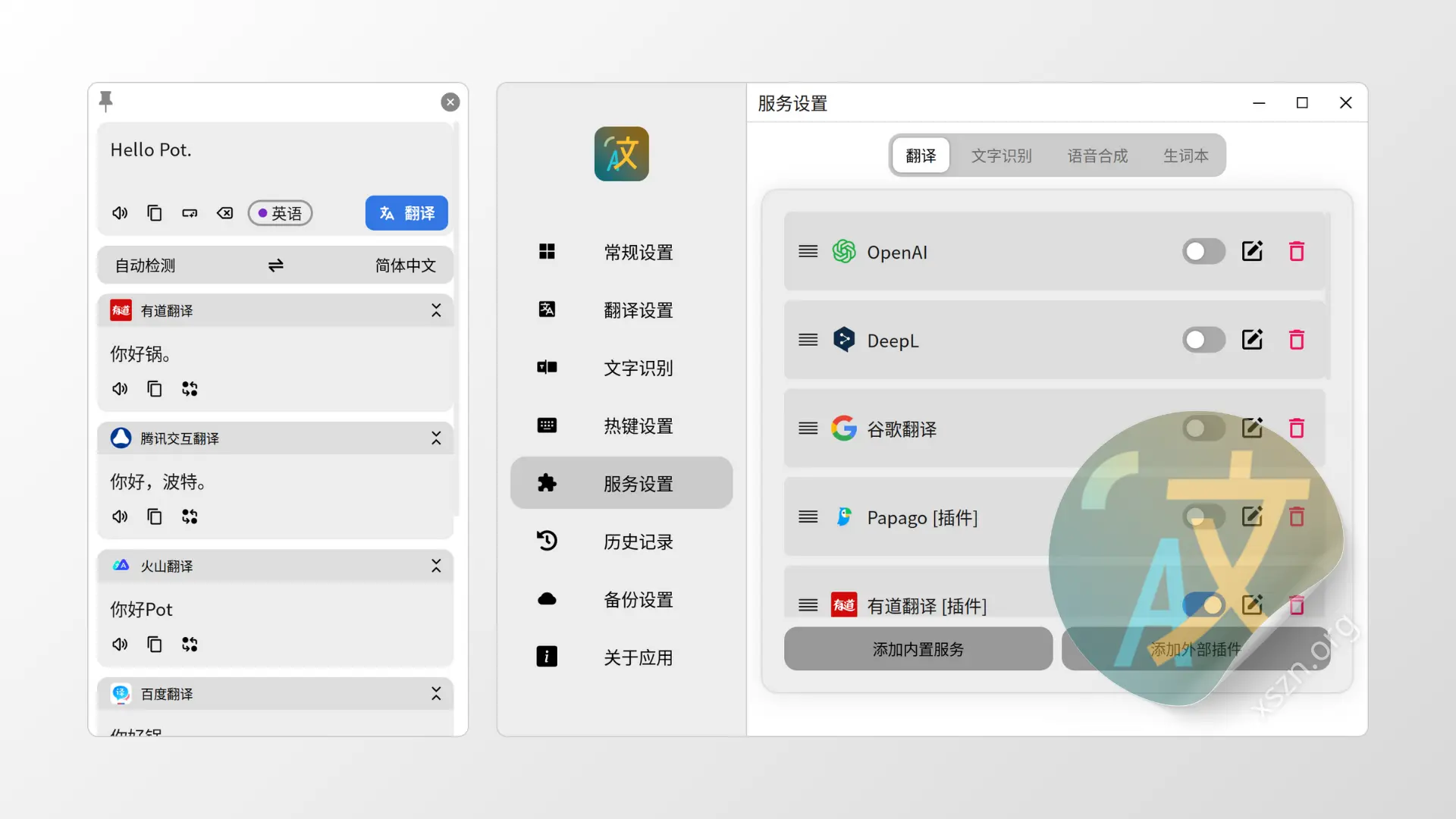Click the speaker icon to read Hello Pot aloud
This screenshot has width=1456, height=819.
click(x=119, y=213)
